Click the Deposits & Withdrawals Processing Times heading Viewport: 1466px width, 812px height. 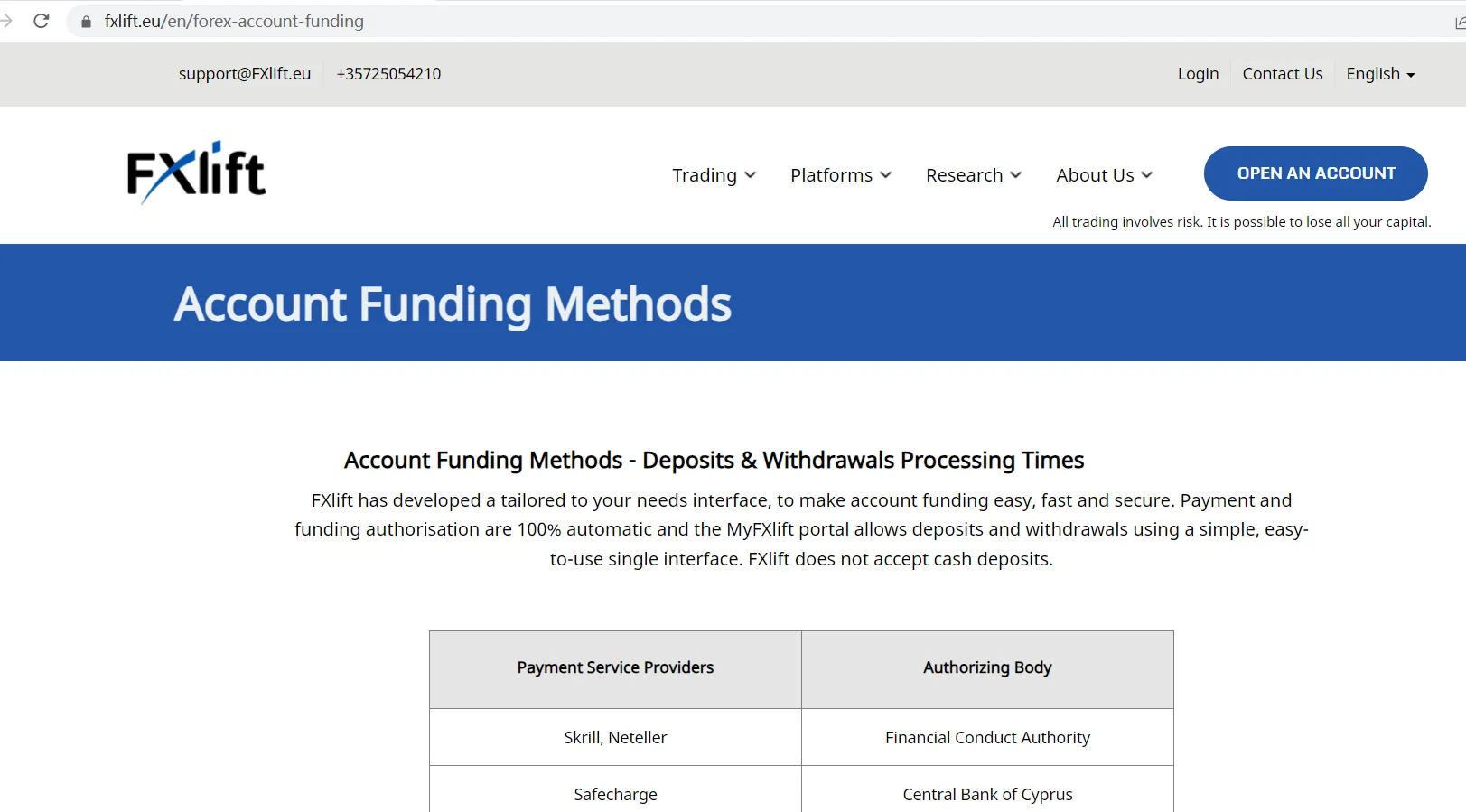(714, 461)
